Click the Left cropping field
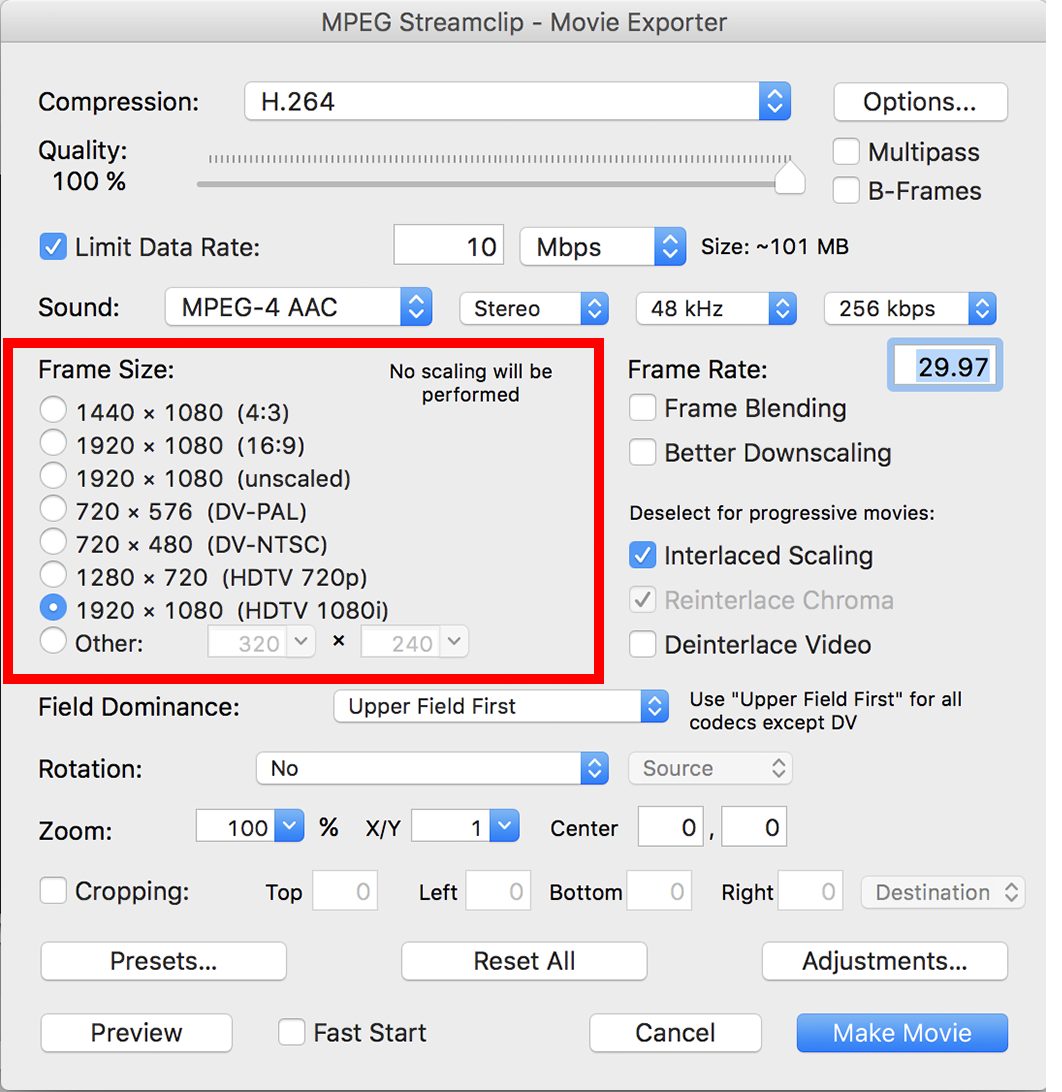This screenshot has width=1062, height=1092. (x=498, y=891)
